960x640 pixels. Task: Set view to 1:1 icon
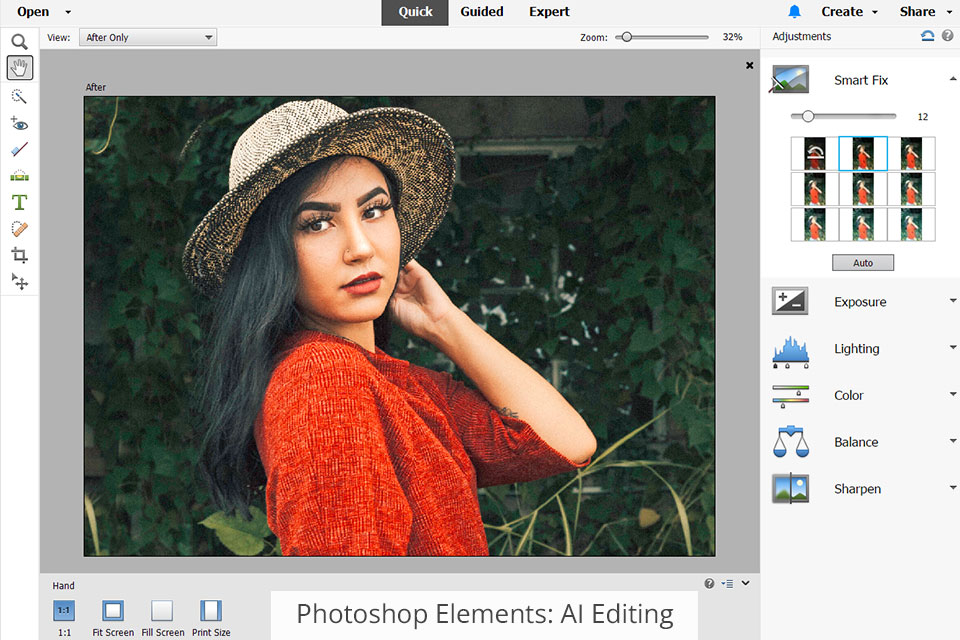coord(64,611)
